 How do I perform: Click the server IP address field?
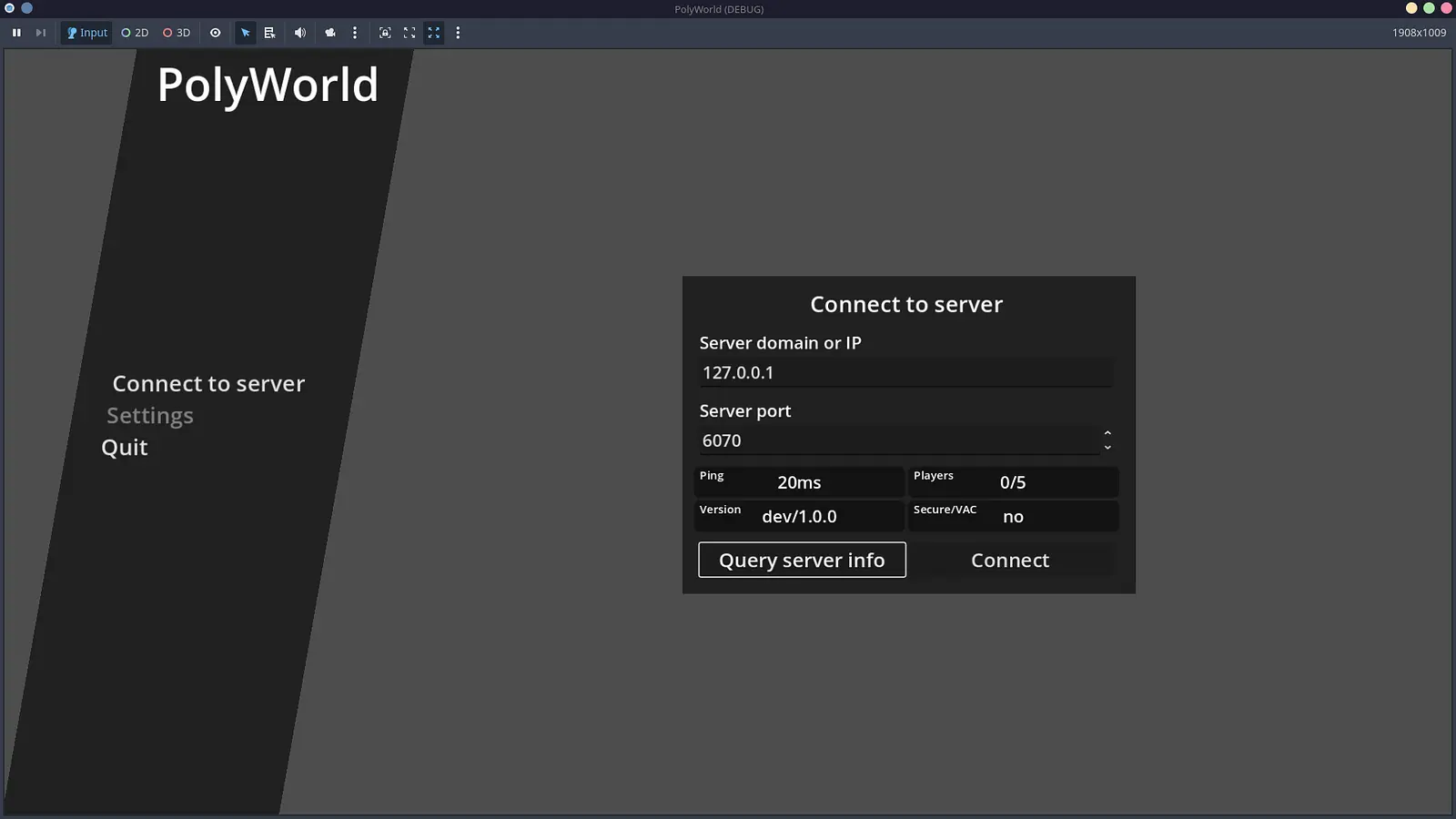pyautogui.click(x=905, y=372)
